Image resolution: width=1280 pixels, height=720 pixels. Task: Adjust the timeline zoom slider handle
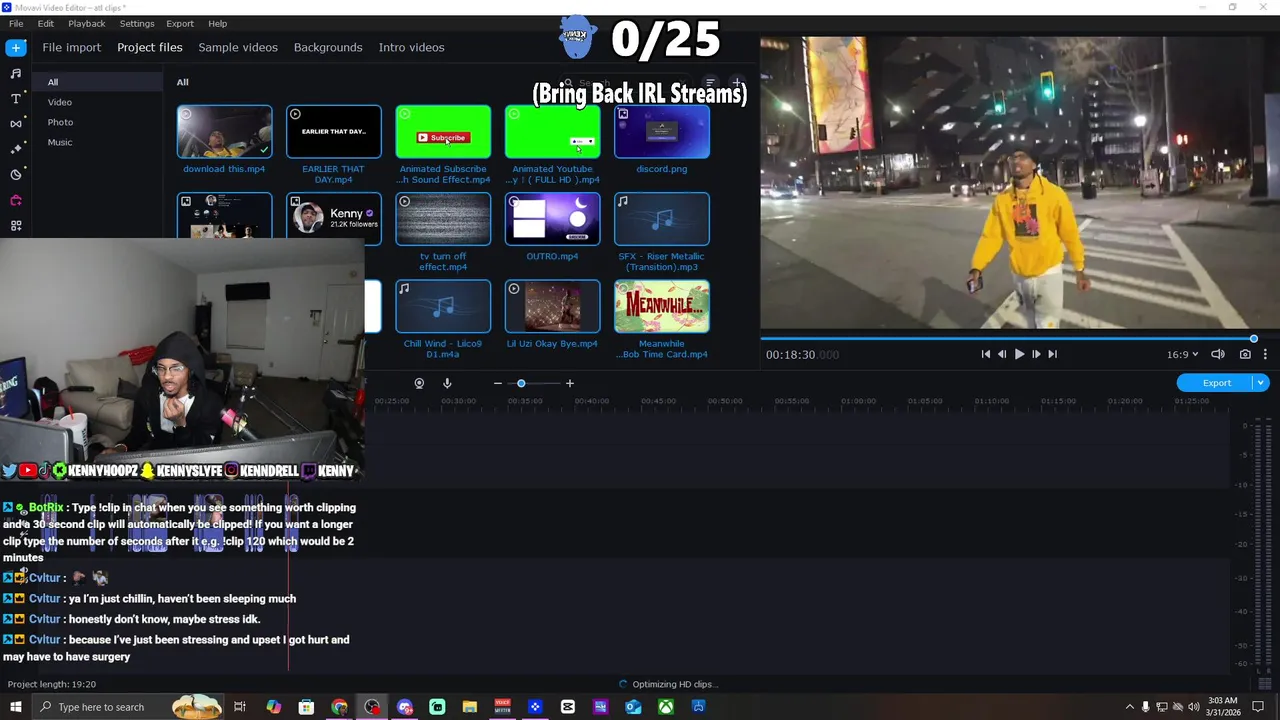[x=521, y=383]
